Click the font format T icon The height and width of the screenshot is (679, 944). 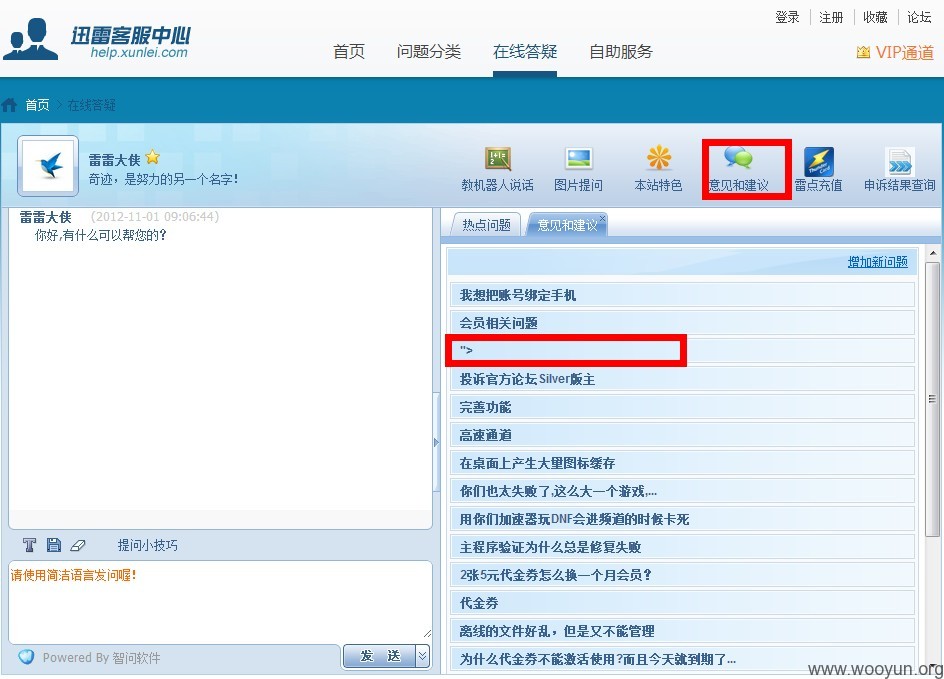click(29, 545)
